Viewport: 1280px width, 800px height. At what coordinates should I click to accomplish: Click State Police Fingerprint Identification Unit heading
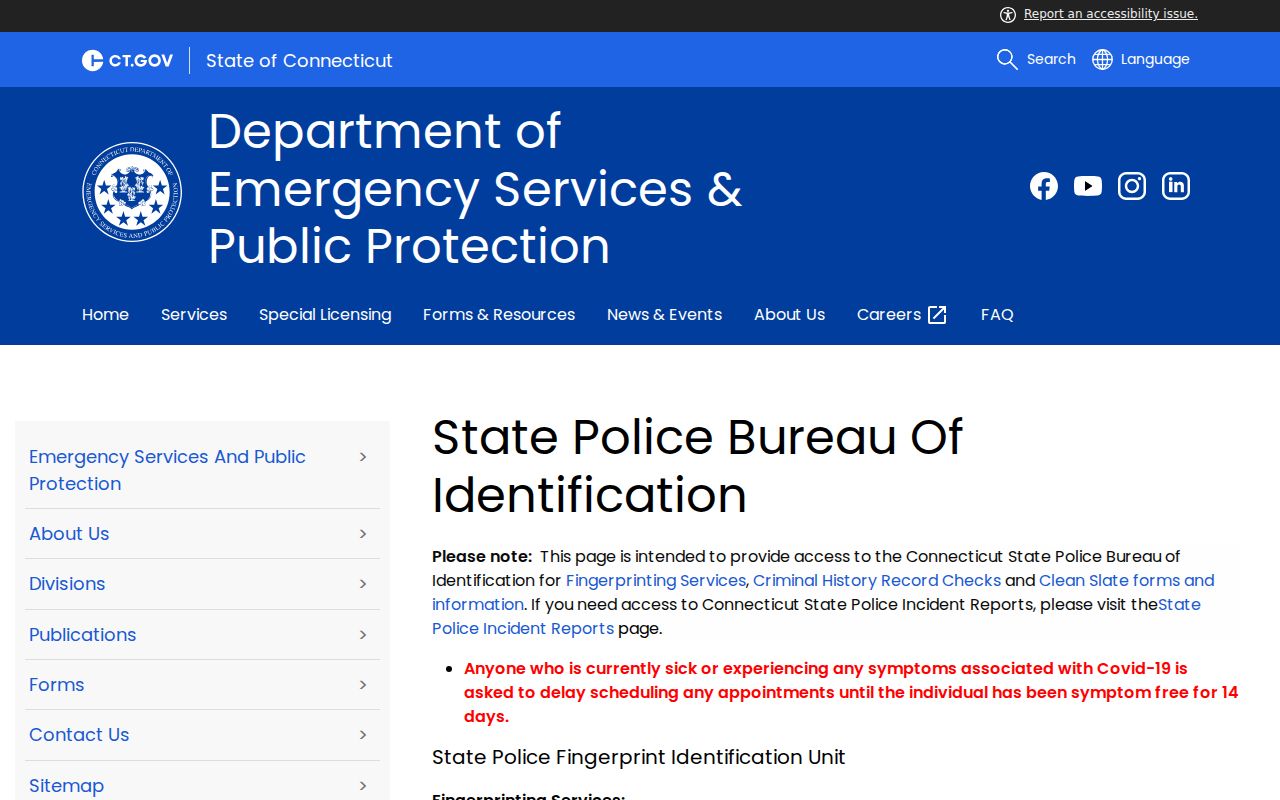(x=638, y=757)
